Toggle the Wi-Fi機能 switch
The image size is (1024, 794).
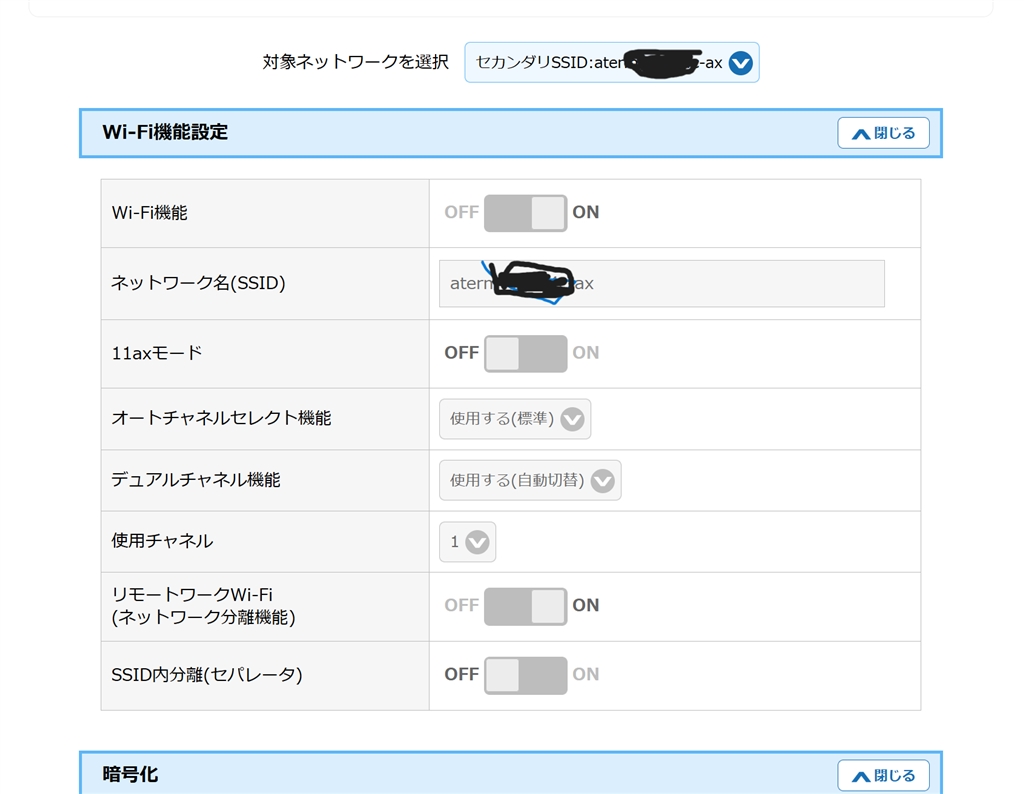click(525, 213)
